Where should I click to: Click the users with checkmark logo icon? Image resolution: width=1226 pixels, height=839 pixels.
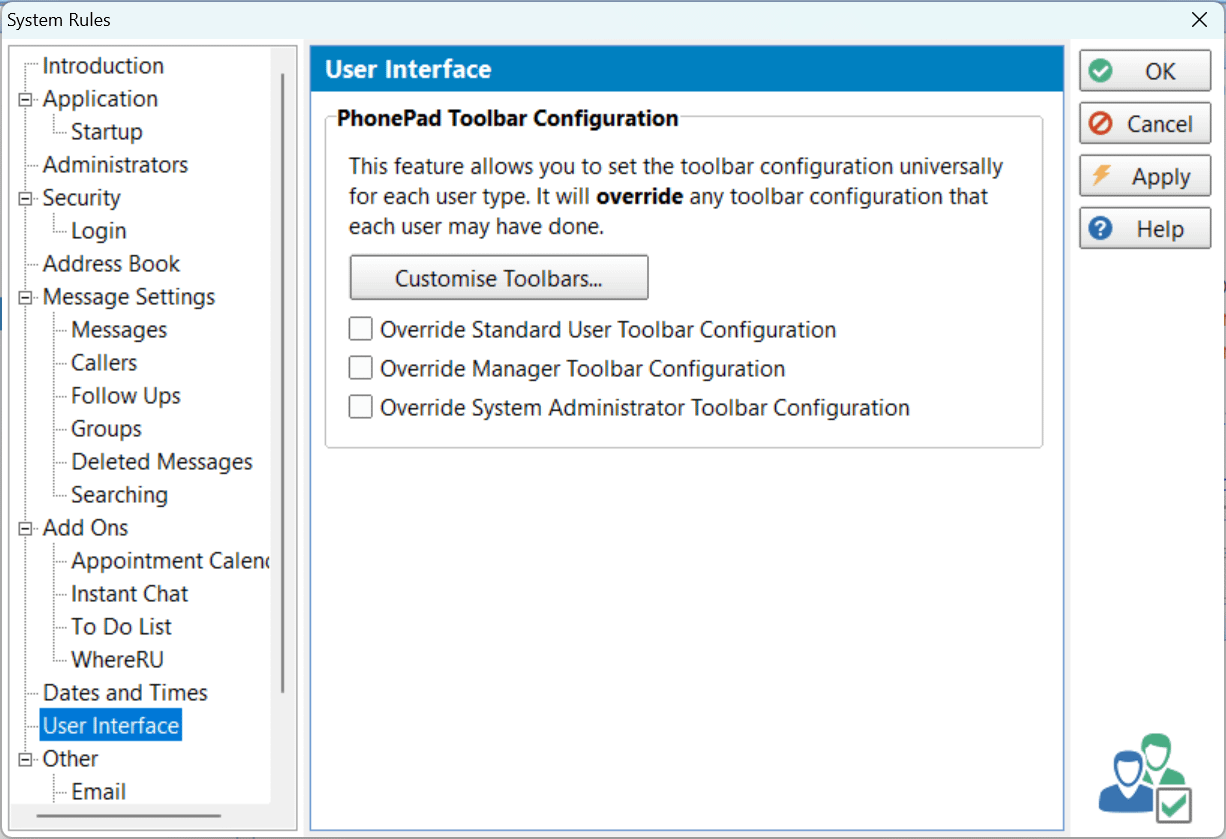coord(1146,778)
